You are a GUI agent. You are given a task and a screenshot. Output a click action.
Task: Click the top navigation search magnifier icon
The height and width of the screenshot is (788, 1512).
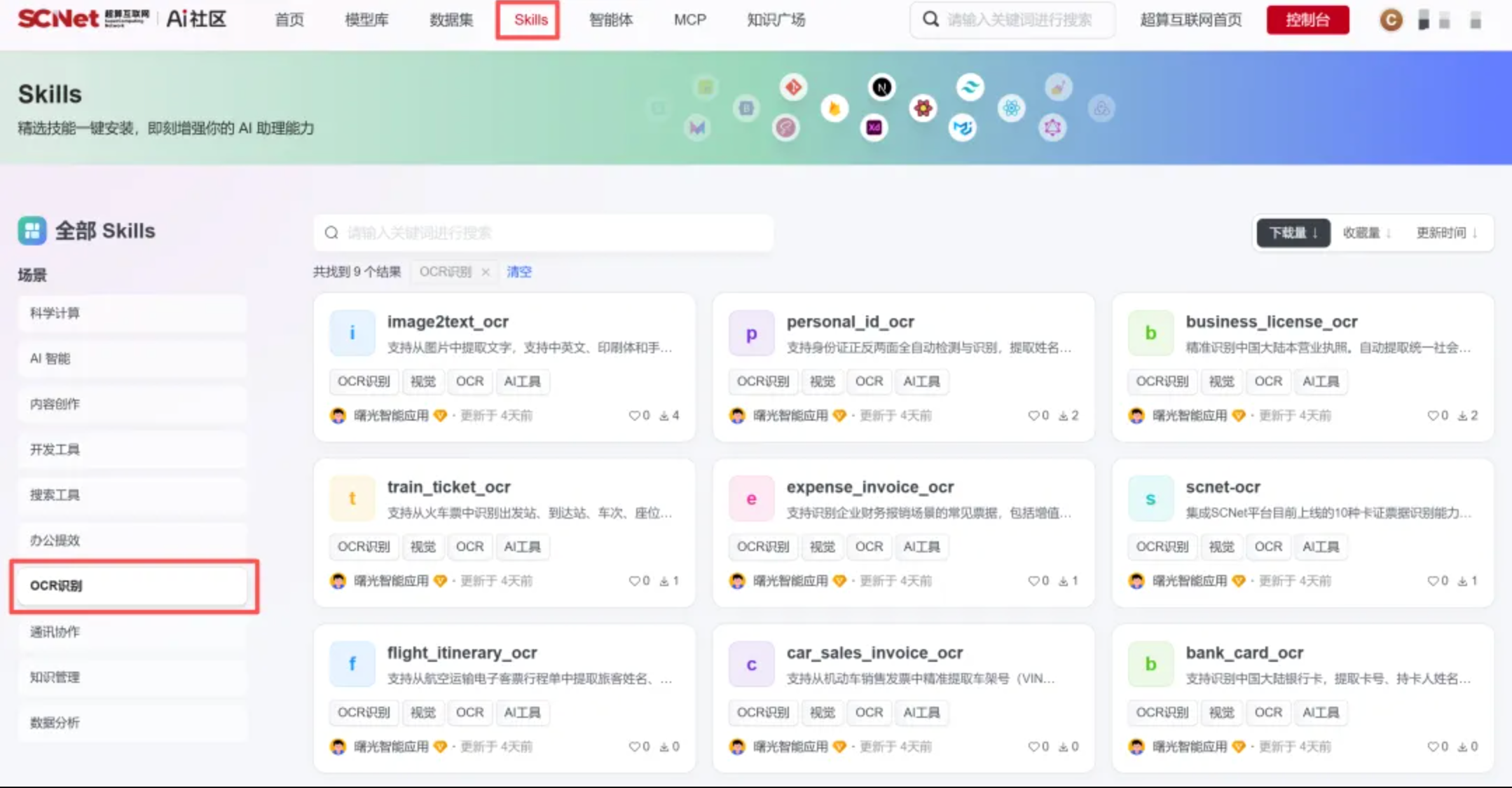(930, 20)
